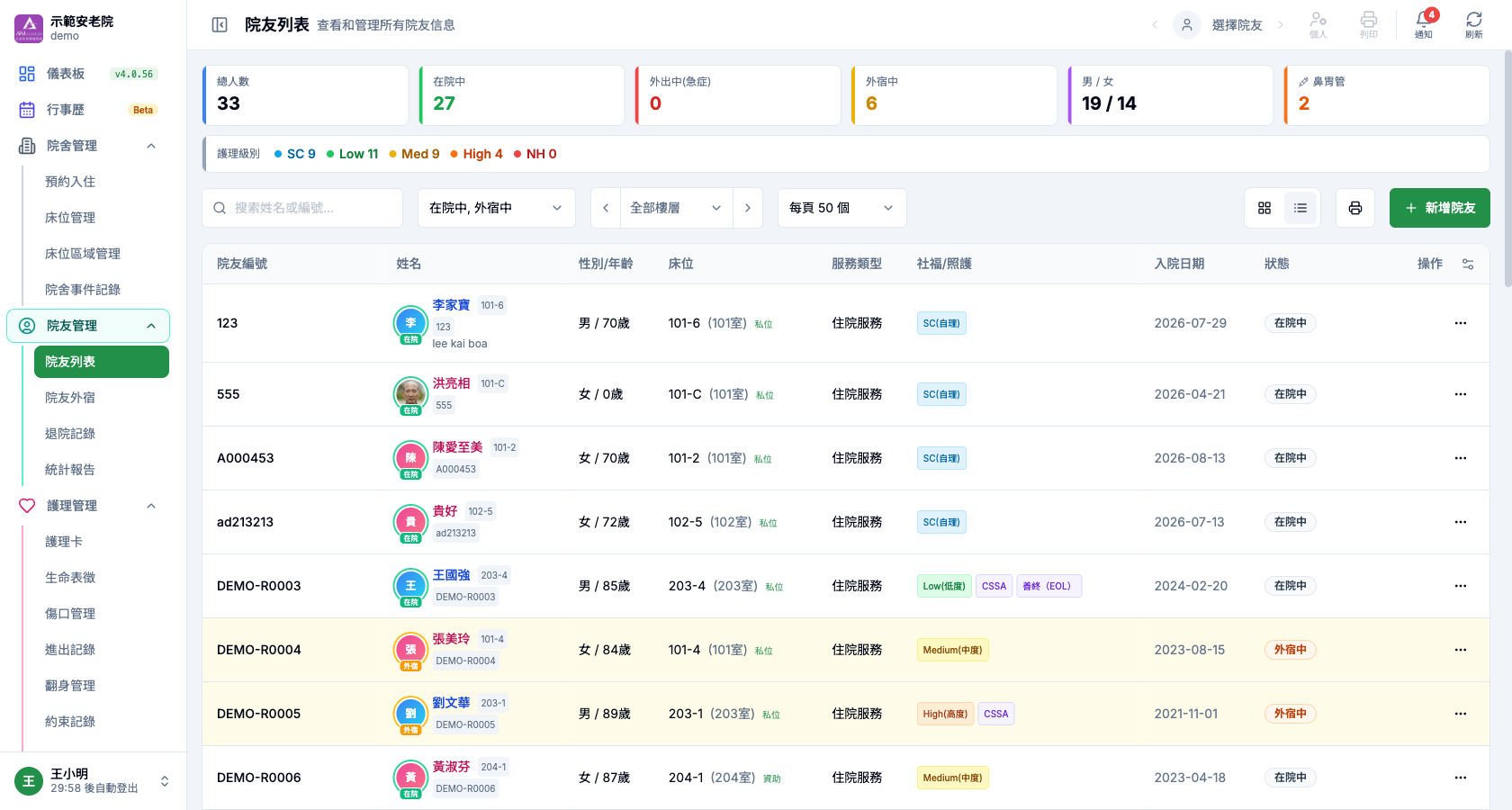Go to 床位管理 page
This screenshot has height=810, width=1512.
coord(102,218)
